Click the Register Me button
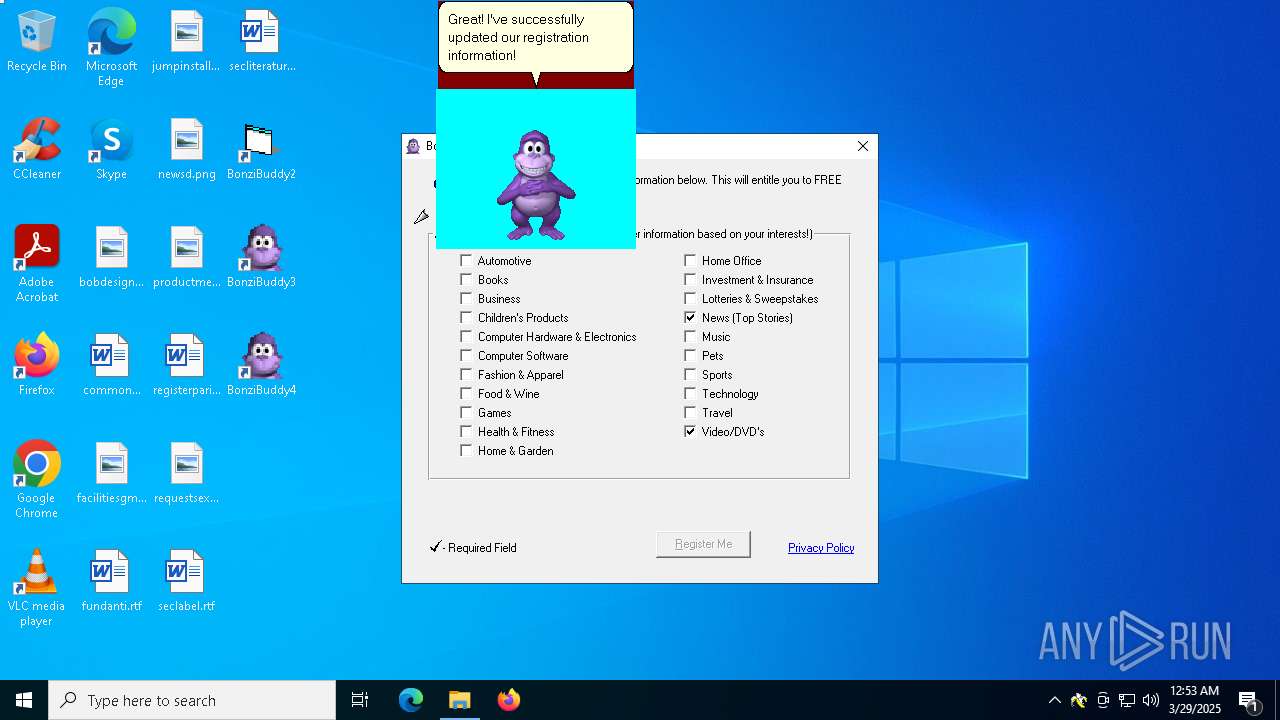Screen dimensions: 1280x720 [x=703, y=544]
